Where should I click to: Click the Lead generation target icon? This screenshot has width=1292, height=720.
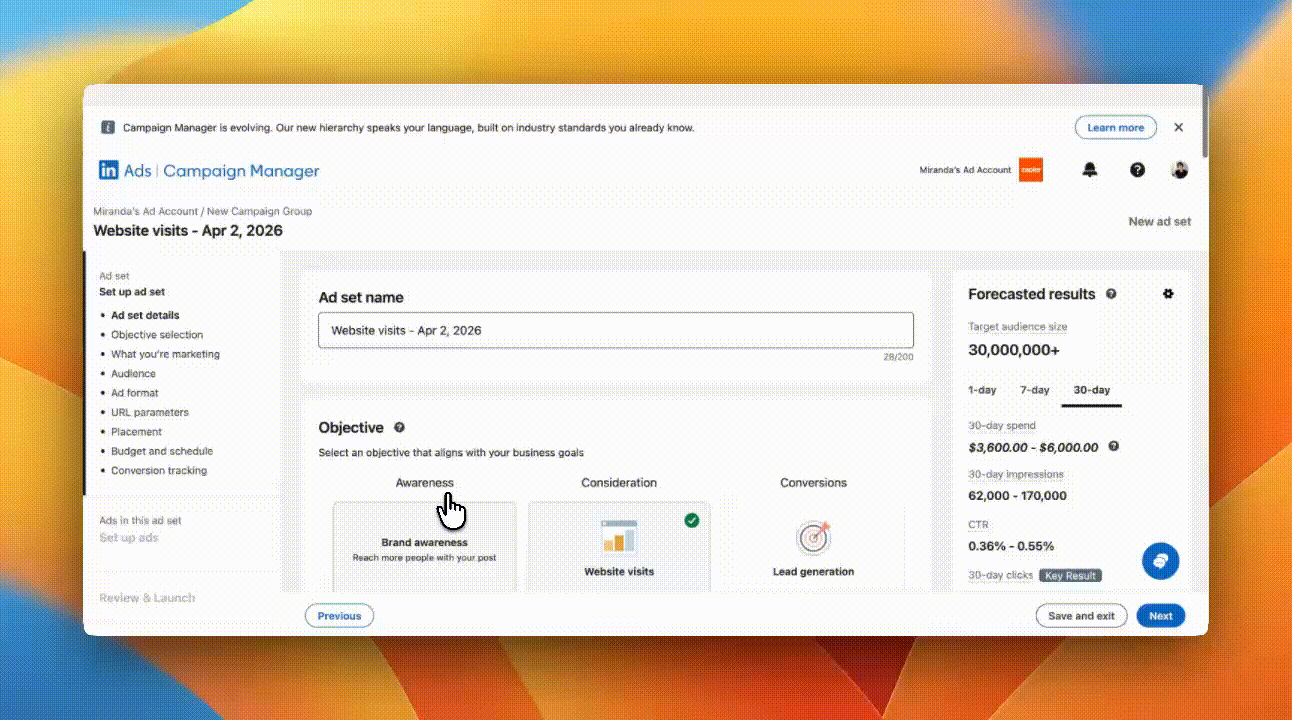pos(813,538)
